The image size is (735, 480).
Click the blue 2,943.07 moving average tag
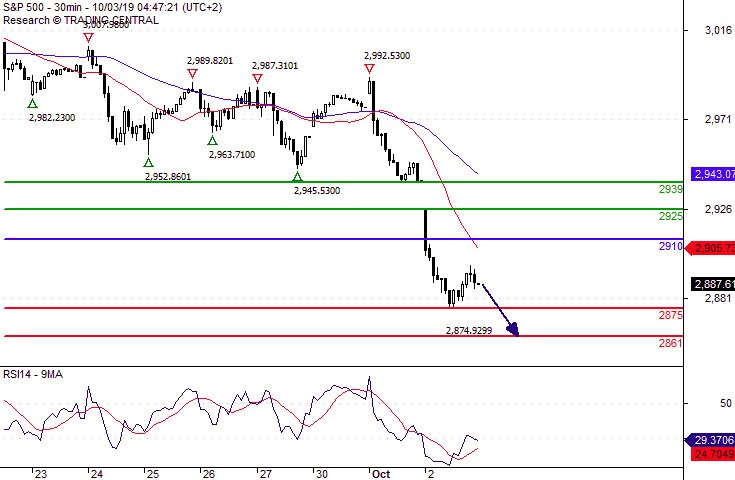(x=713, y=174)
